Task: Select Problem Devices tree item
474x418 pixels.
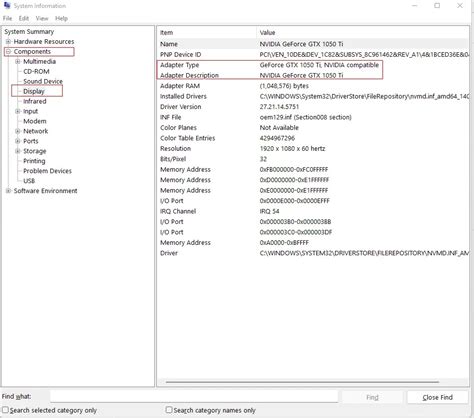Action: (47, 171)
